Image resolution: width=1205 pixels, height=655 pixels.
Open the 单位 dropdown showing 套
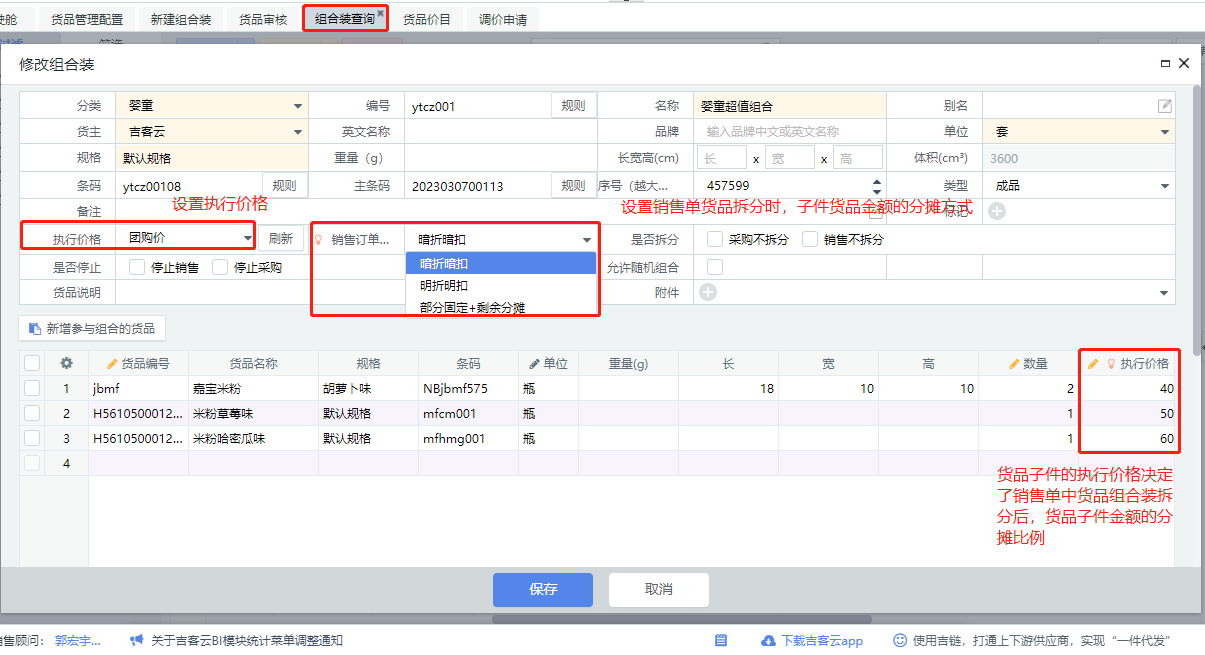click(1079, 131)
